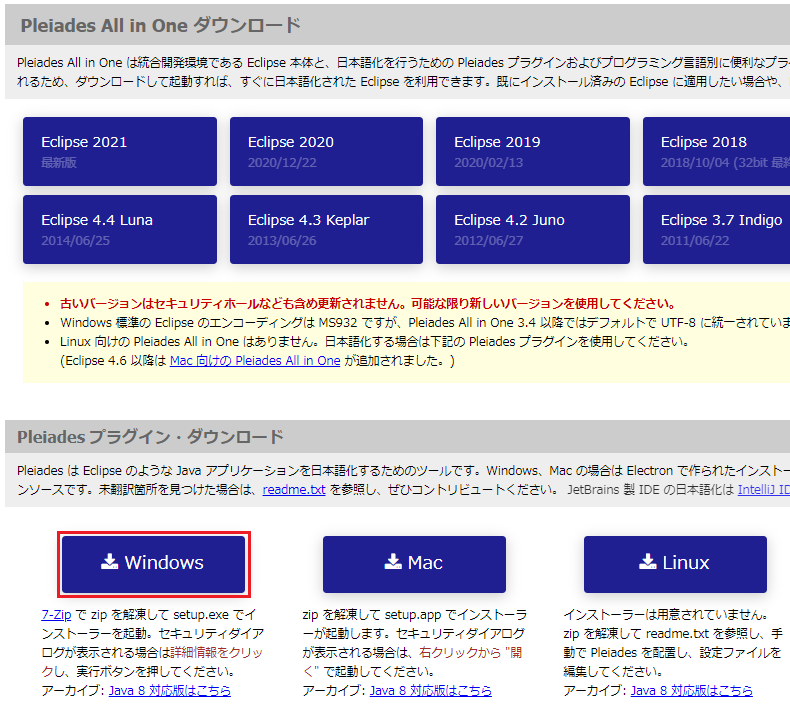790x707 pixels.
Task: Open the Eclipse 2019 download tile
Action: 533,152
